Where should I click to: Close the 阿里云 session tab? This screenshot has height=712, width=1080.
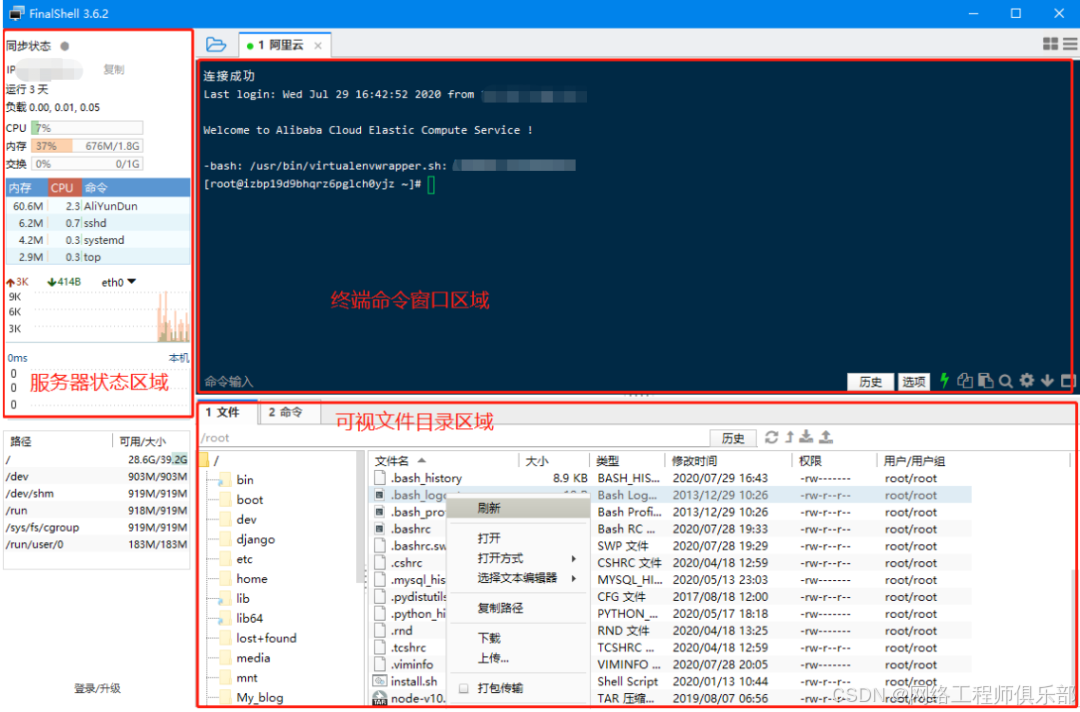tap(318, 45)
